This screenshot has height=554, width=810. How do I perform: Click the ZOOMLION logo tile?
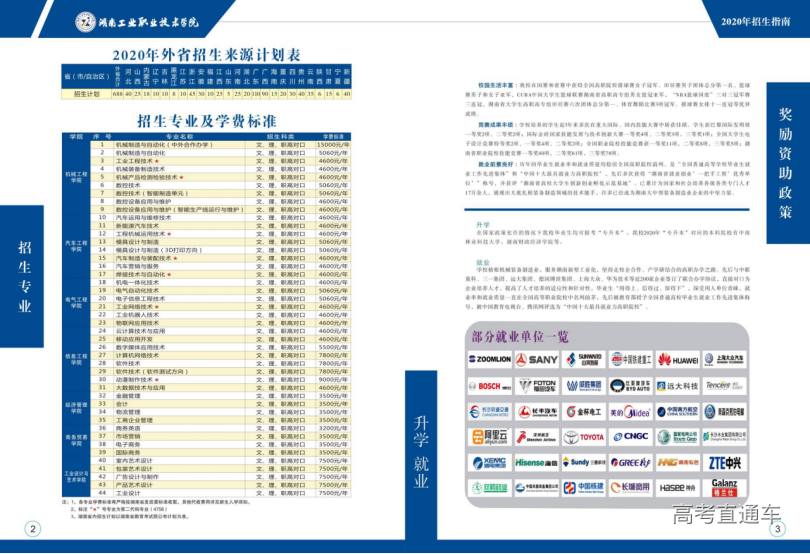click(x=489, y=359)
